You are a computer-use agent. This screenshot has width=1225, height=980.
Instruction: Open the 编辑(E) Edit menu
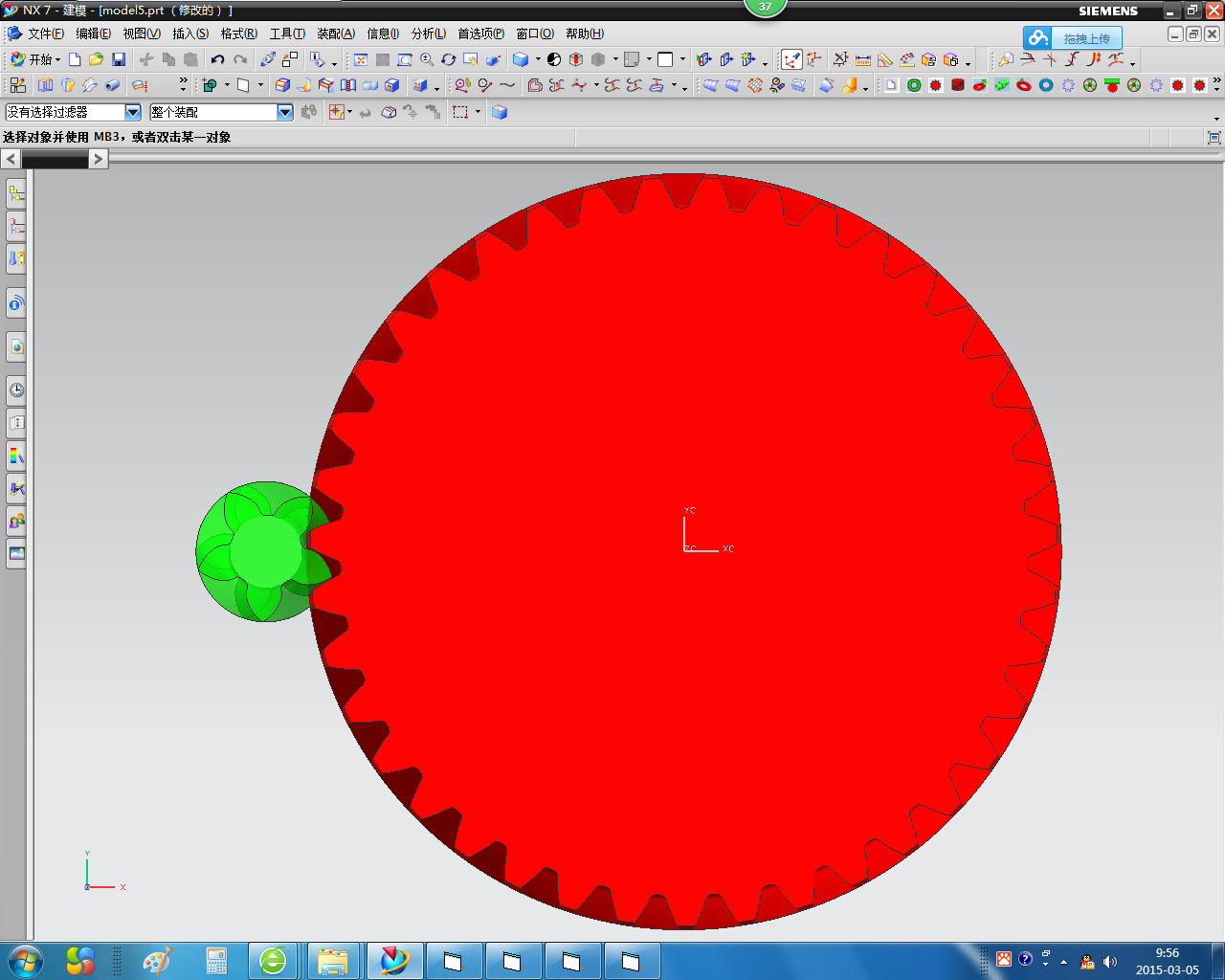click(93, 33)
